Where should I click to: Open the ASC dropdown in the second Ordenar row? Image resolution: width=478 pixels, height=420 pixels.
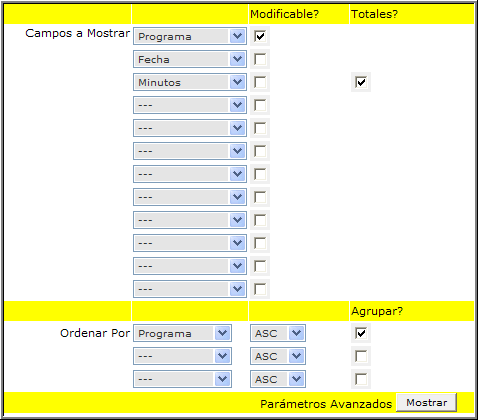click(278, 356)
